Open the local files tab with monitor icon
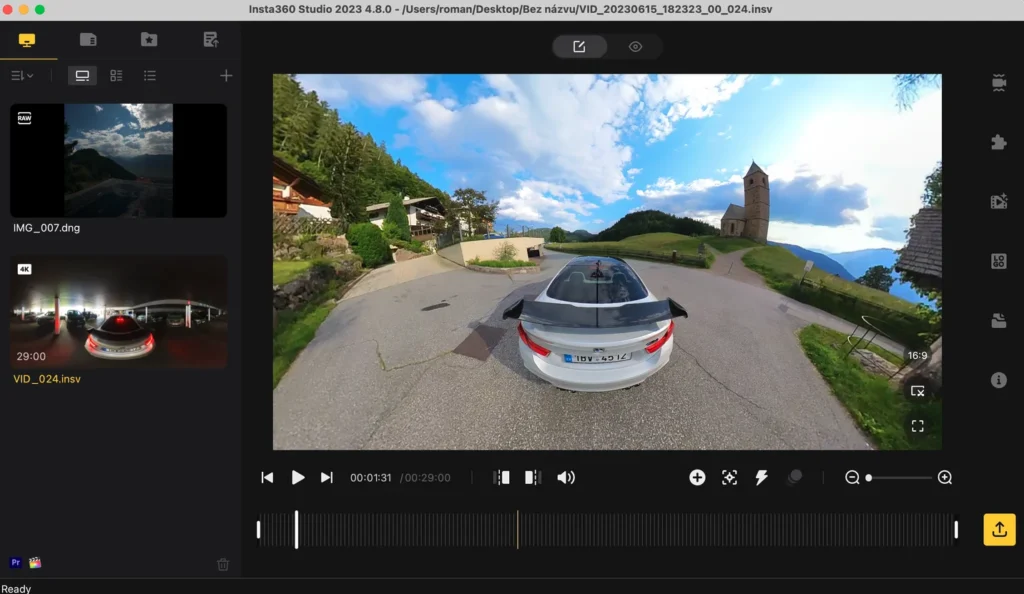 pyautogui.click(x=27, y=40)
